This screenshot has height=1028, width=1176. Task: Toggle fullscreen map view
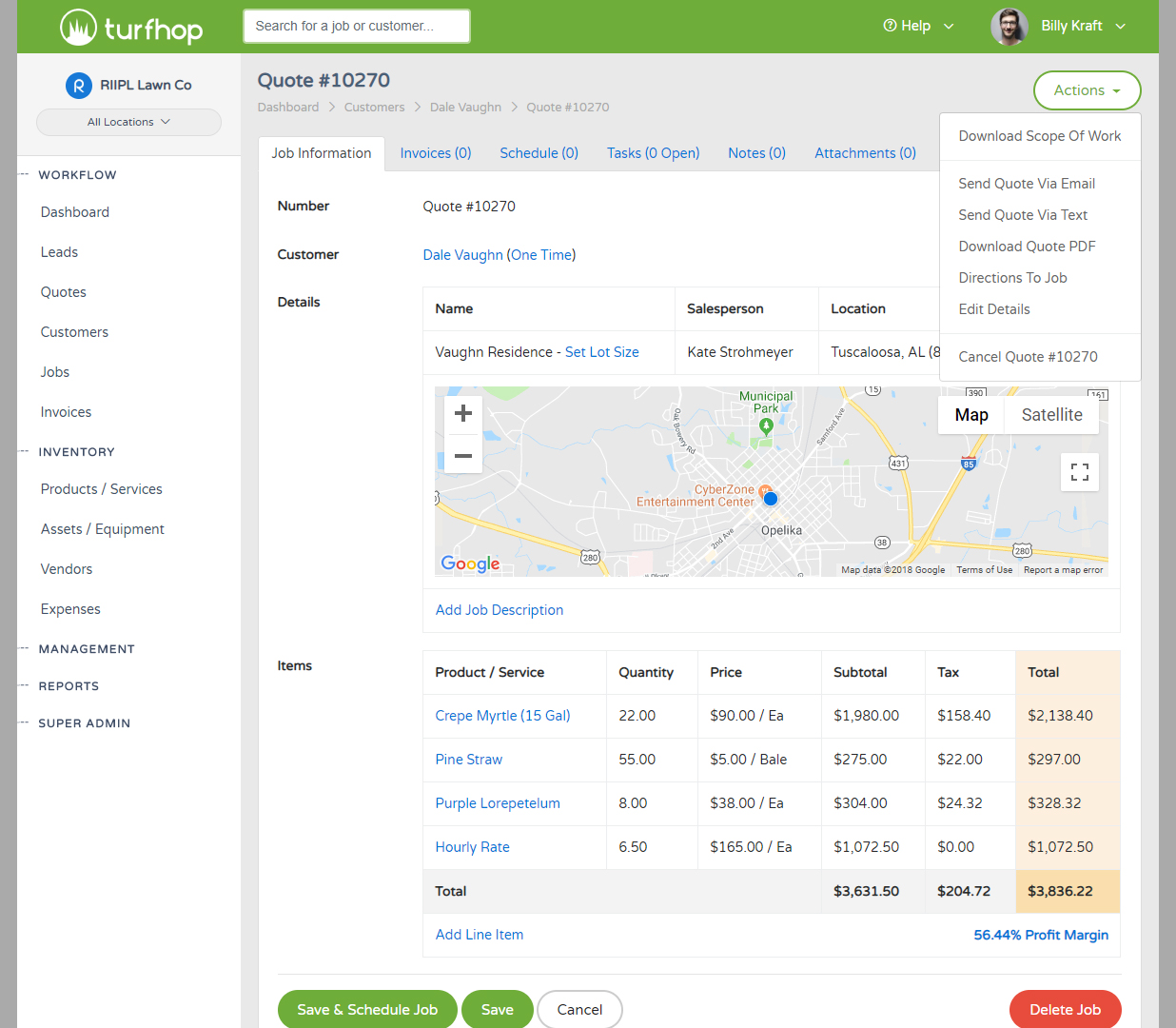pyautogui.click(x=1079, y=472)
